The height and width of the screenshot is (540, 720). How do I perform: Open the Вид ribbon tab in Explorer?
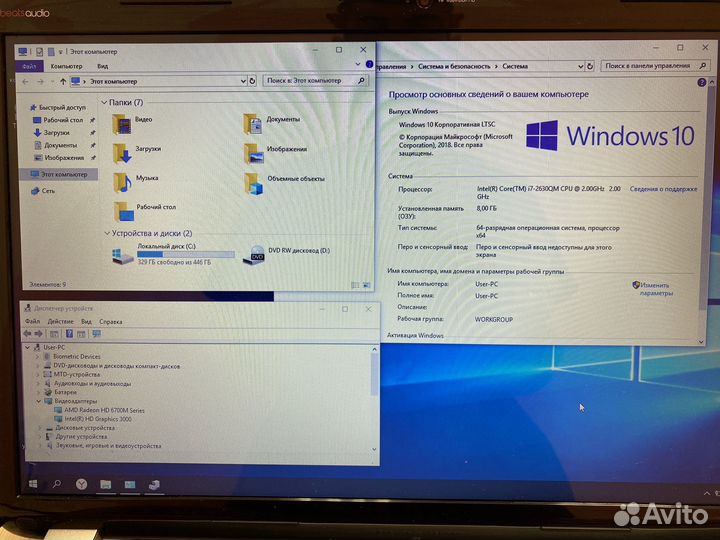pos(103,66)
